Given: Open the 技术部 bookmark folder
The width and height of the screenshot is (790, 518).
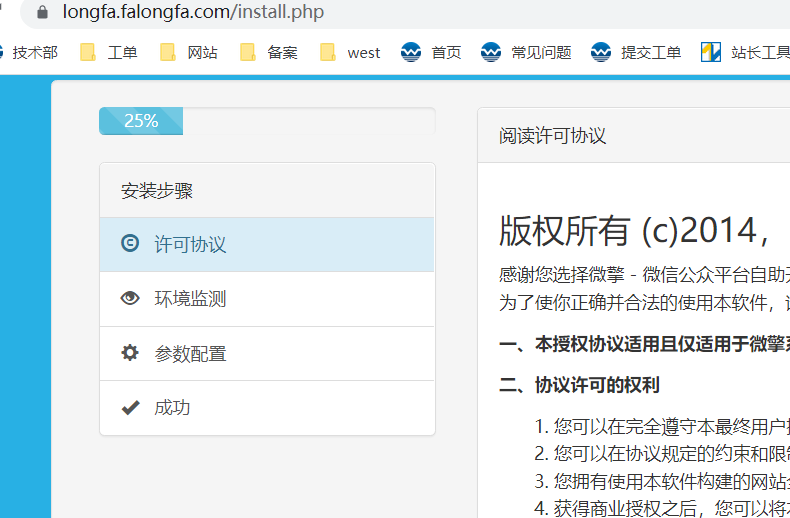Looking at the screenshot, I should coord(32,52).
